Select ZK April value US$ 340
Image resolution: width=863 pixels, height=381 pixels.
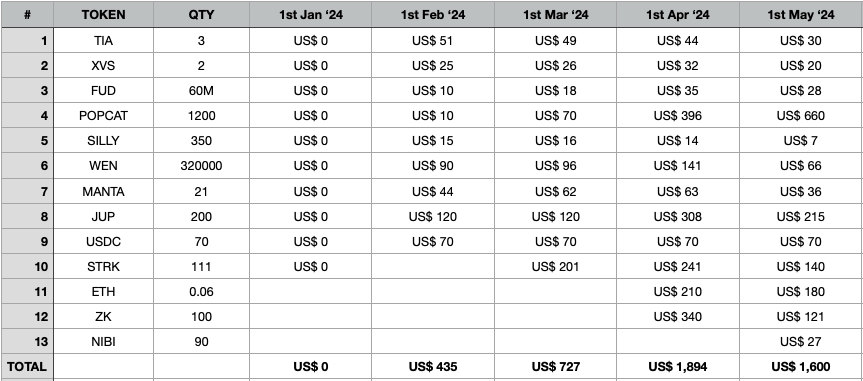click(x=678, y=317)
